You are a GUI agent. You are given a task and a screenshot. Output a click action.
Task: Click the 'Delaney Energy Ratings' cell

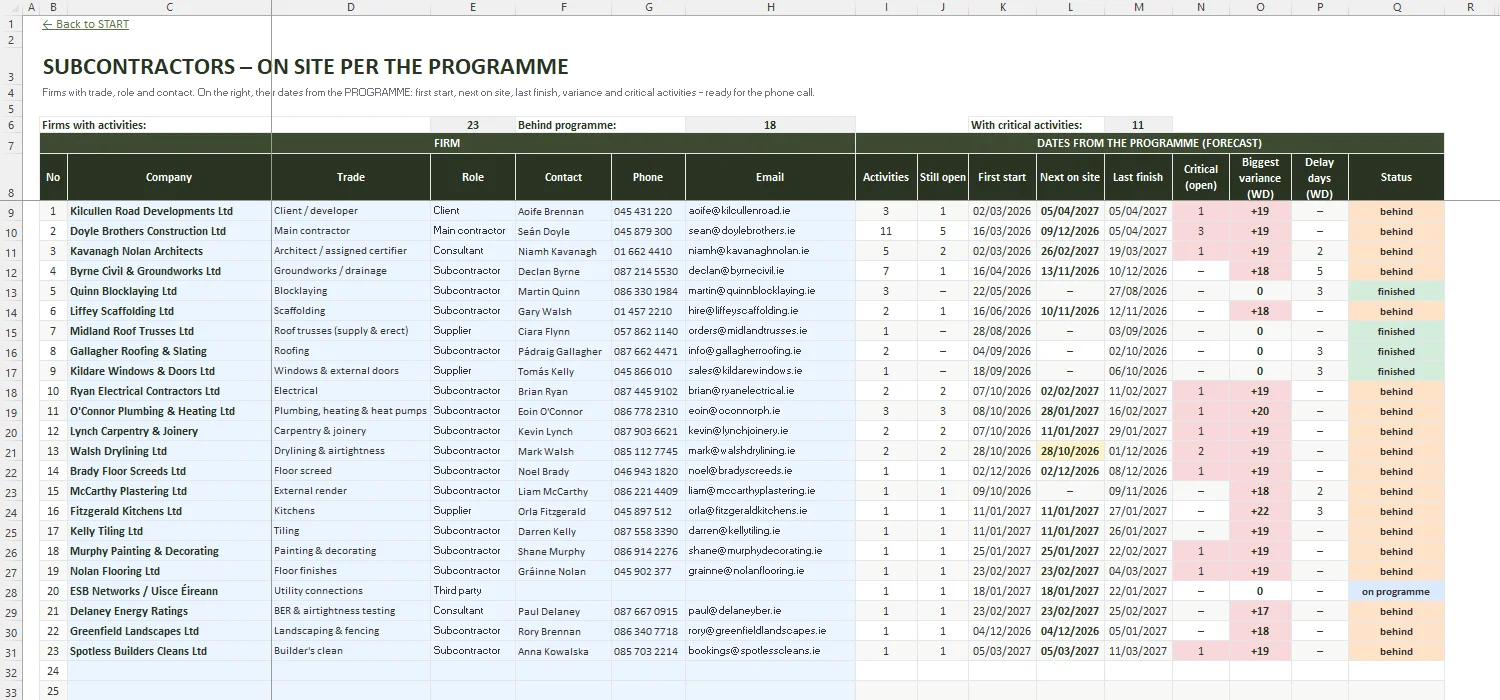[169, 611]
